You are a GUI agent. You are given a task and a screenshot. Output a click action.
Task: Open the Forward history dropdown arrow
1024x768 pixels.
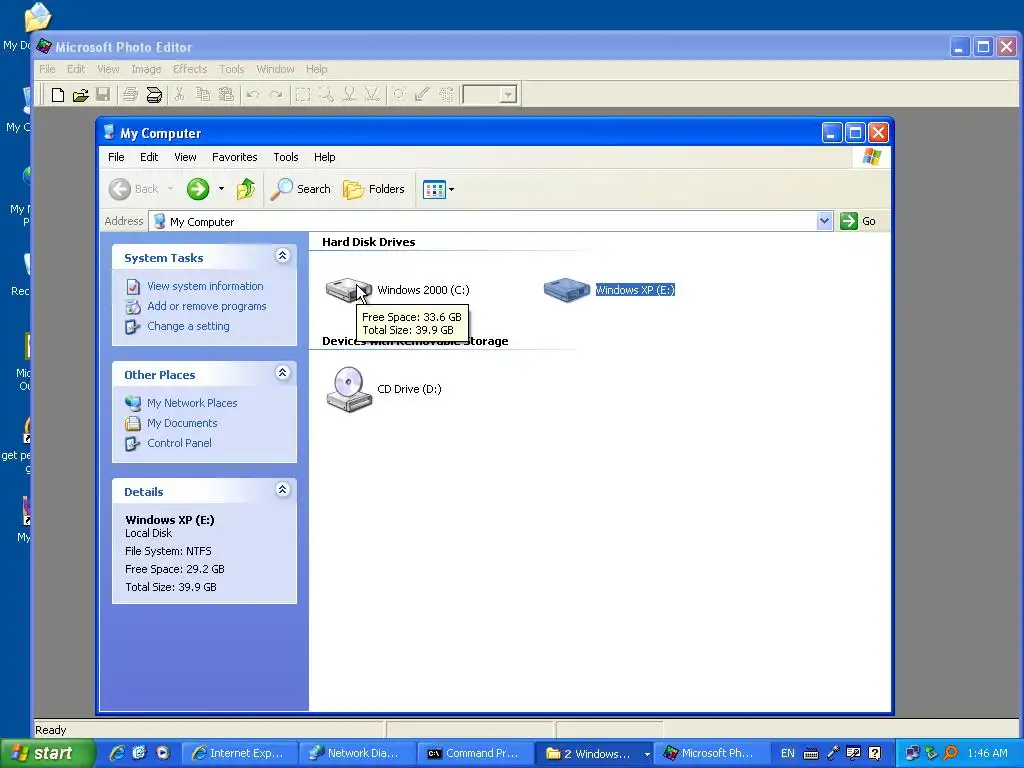point(221,189)
